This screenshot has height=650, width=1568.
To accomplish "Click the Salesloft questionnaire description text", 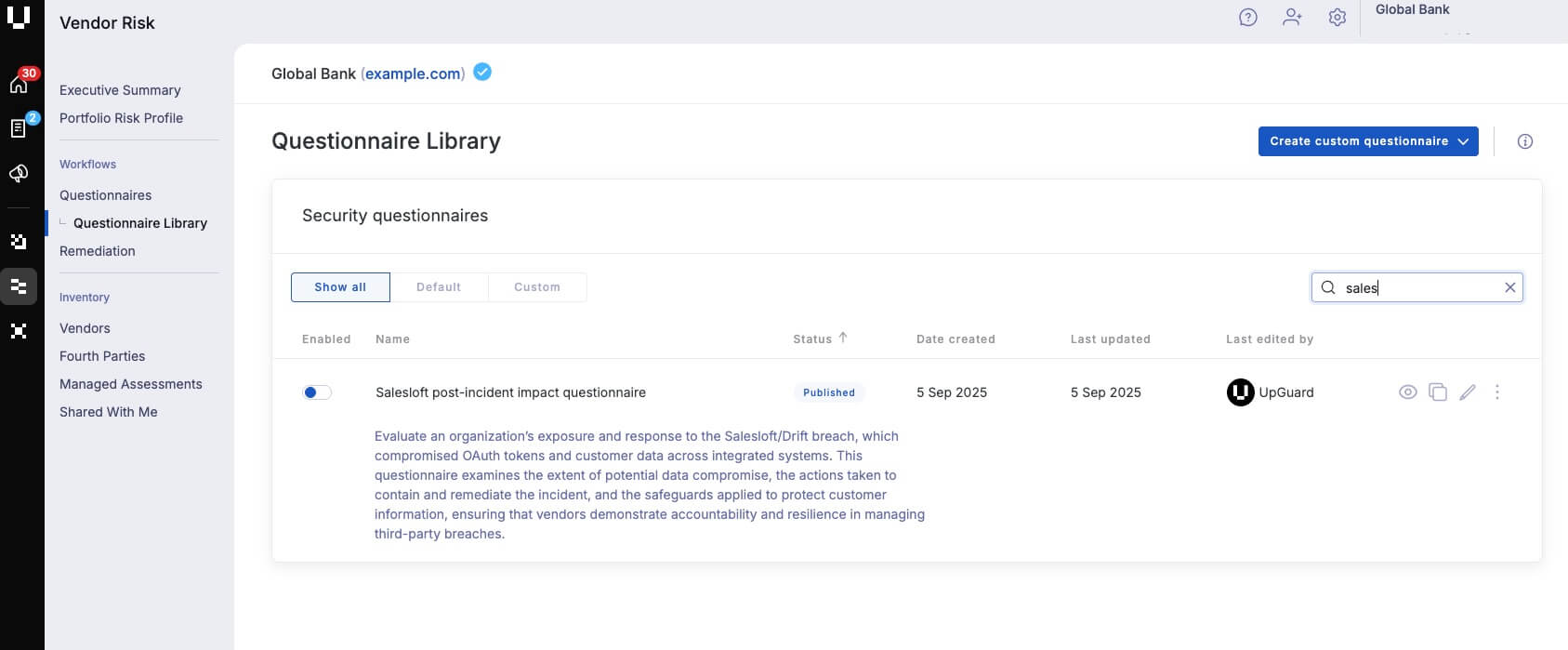I will click(x=650, y=484).
